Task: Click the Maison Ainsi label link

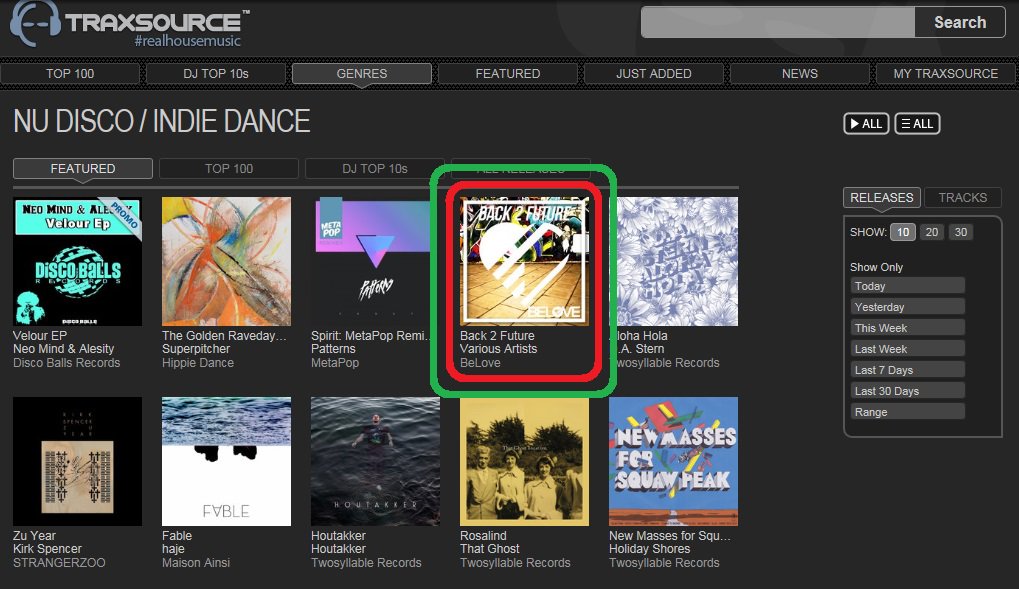Action: tap(196, 562)
